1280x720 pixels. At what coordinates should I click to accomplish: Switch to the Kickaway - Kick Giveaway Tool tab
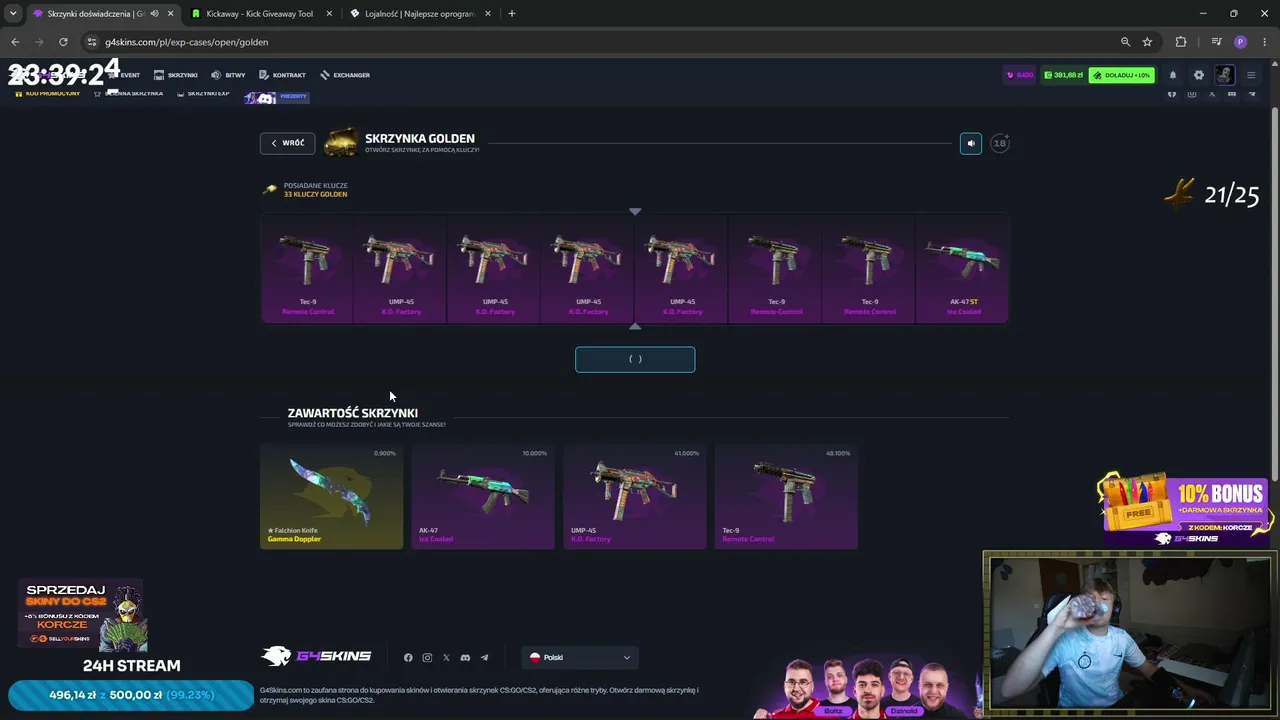pos(259,14)
